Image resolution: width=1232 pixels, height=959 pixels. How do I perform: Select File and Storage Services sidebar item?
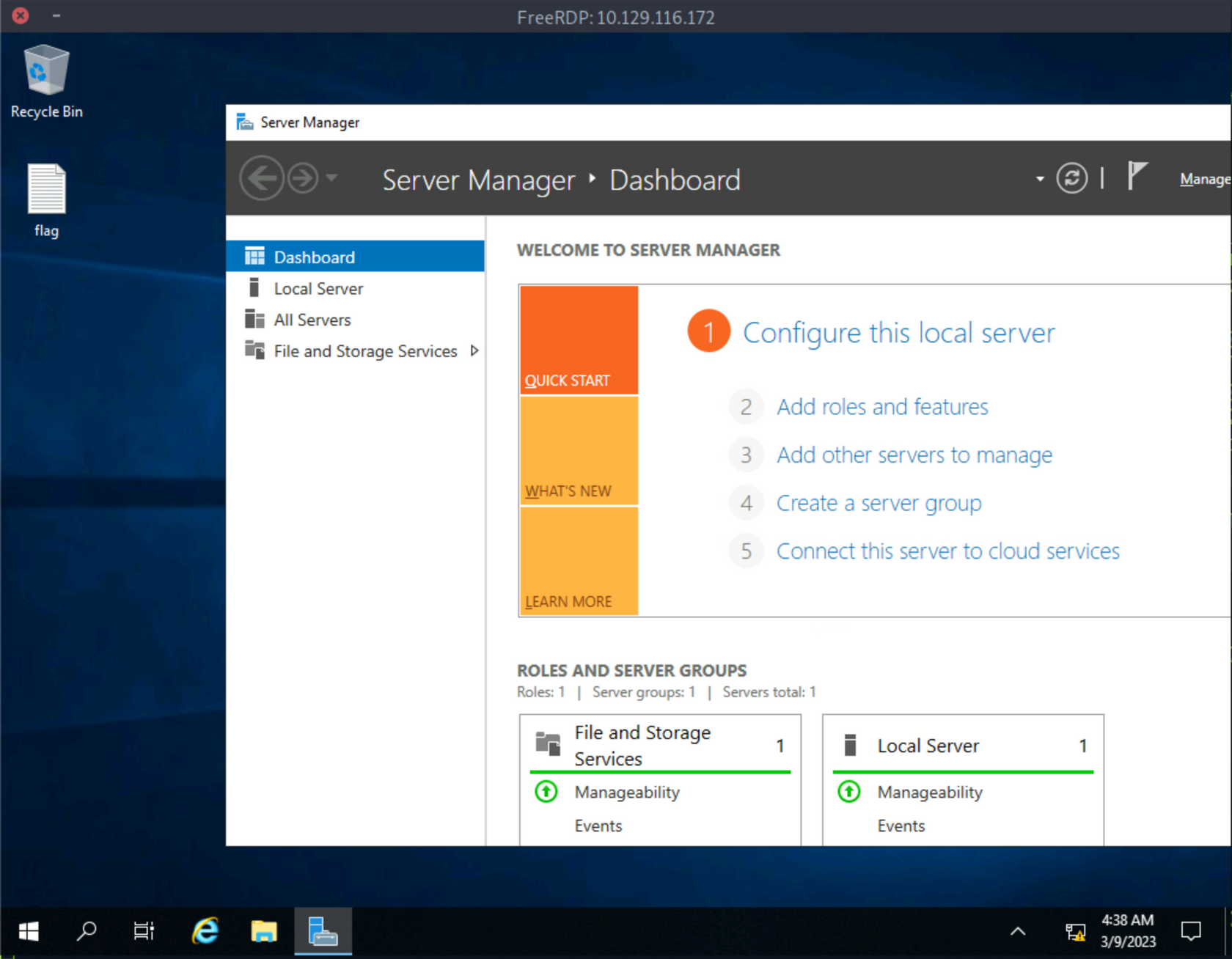tap(355, 351)
